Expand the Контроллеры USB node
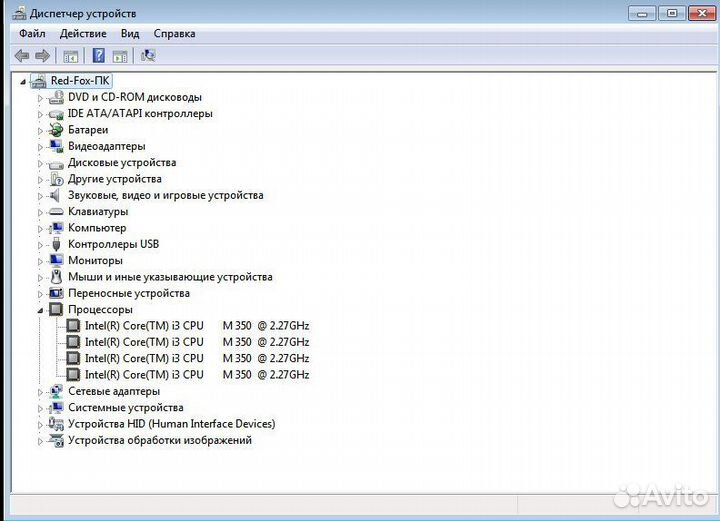This screenshot has width=720, height=521. [x=41, y=245]
